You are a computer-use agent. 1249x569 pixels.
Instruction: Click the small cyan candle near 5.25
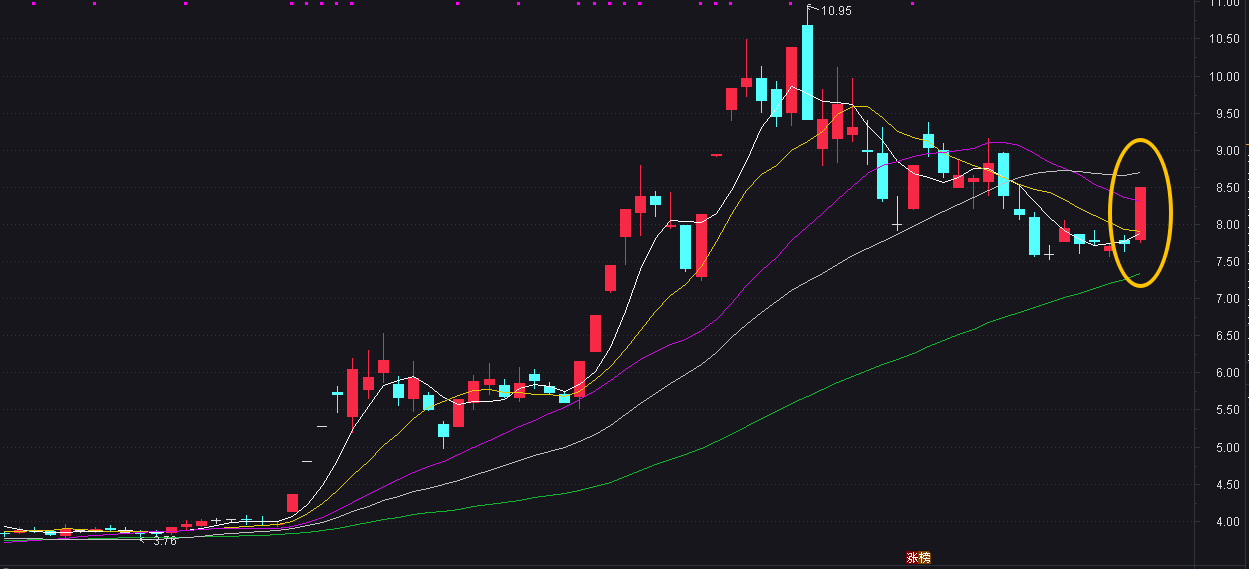(x=443, y=430)
